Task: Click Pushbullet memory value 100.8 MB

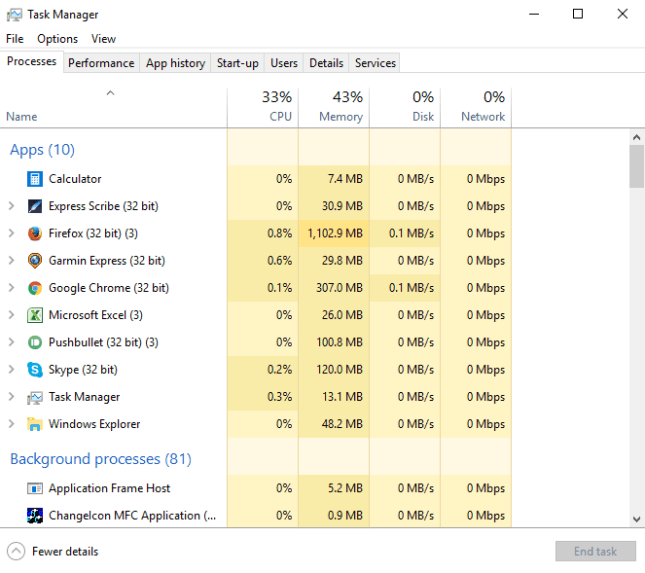Action: 339,342
